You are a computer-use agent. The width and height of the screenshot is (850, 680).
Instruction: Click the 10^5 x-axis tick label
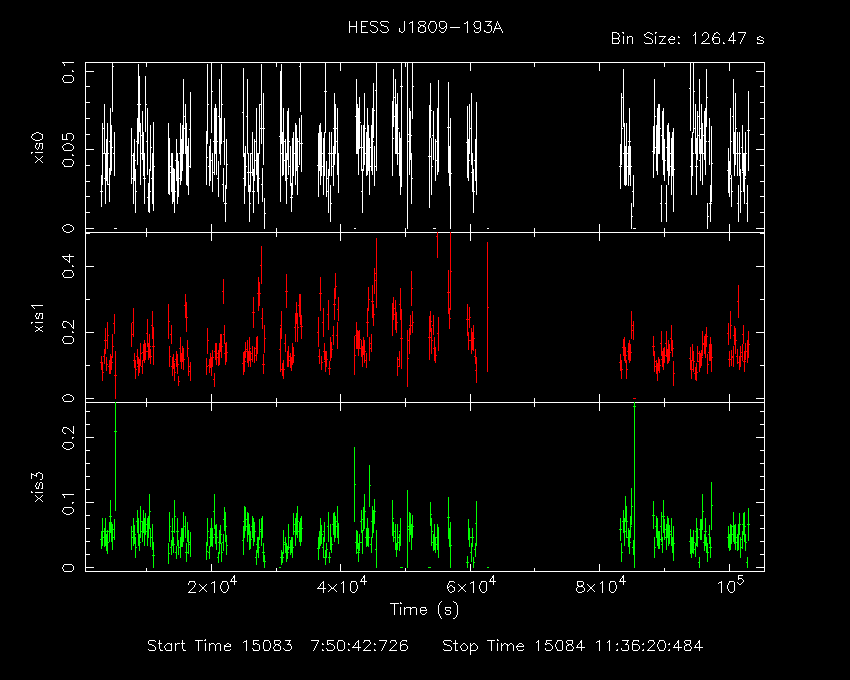(730, 586)
